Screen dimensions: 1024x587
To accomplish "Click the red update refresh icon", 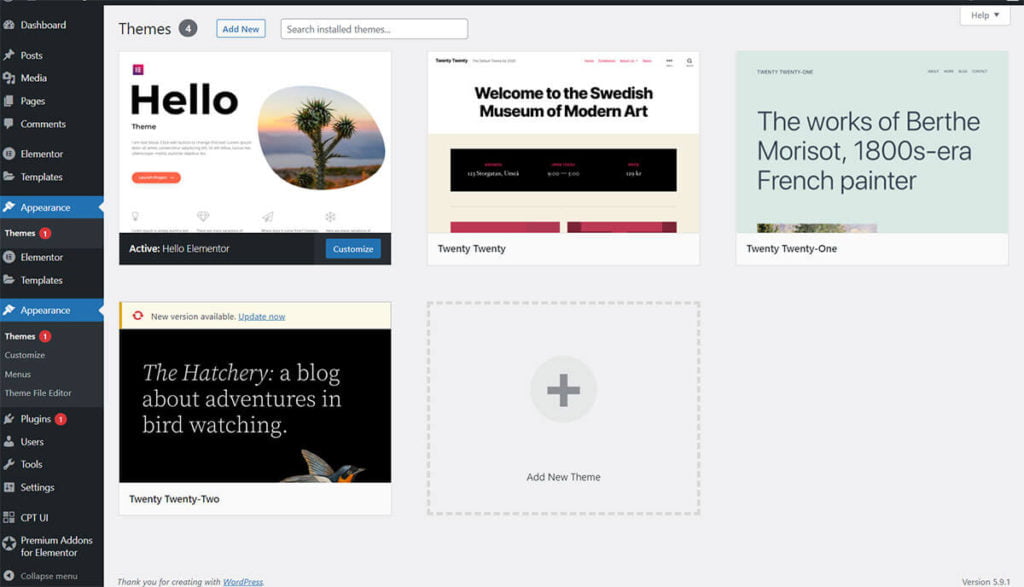I will tap(138, 316).
